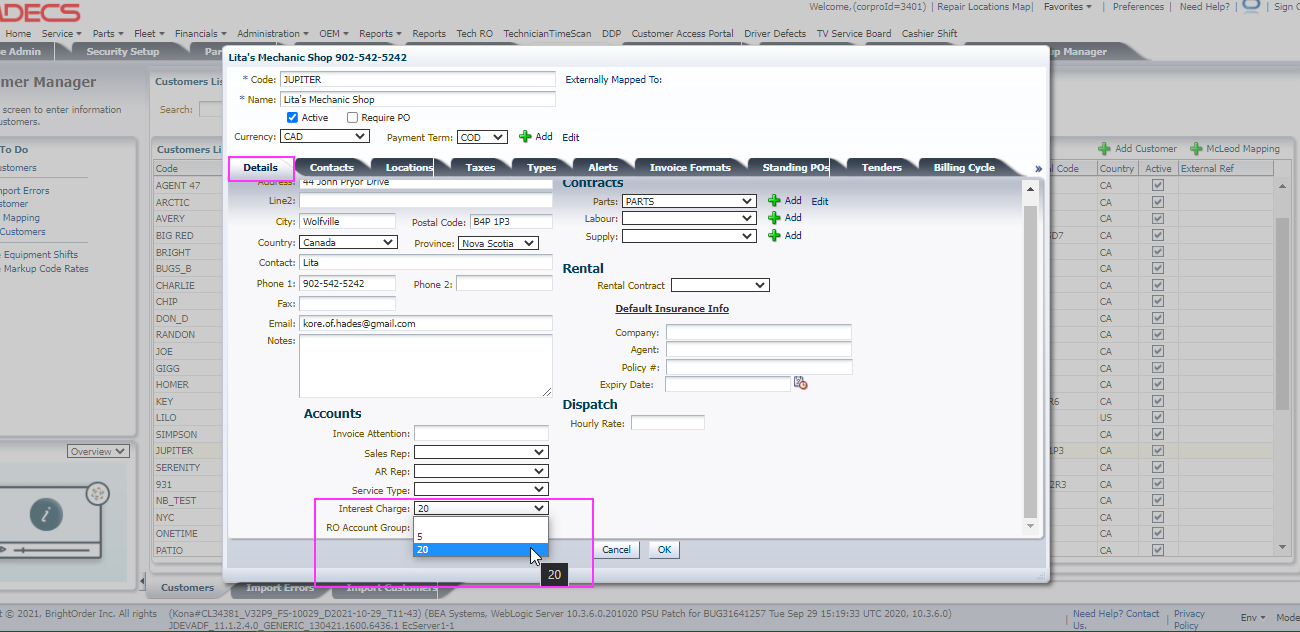Select 20 in Interest Charge list

pos(480,549)
